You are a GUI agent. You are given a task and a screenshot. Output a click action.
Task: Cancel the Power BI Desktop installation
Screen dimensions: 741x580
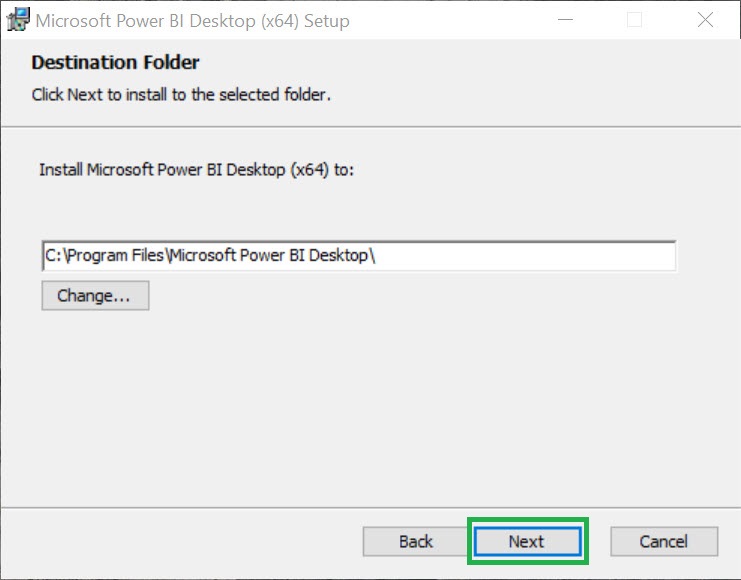(x=663, y=541)
